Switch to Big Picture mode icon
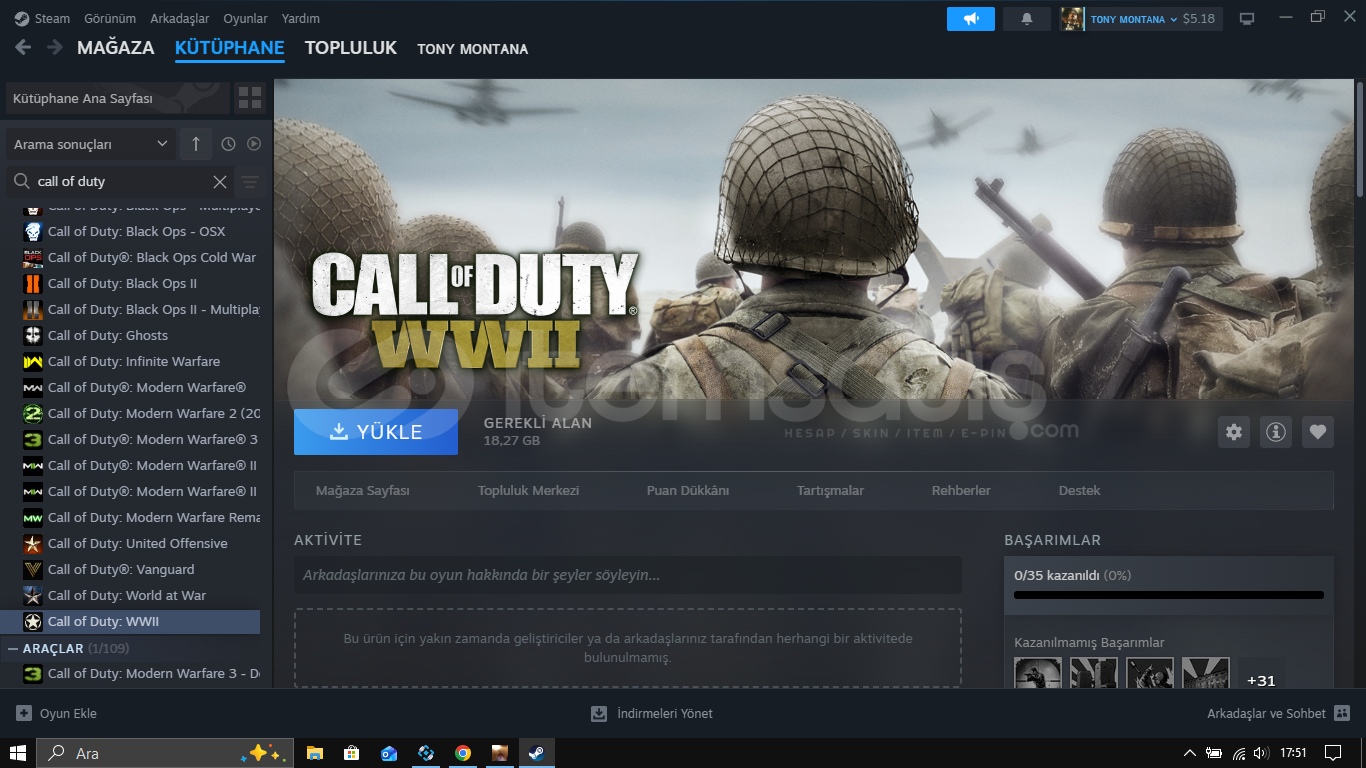This screenshot has width=1366, height=768. (x=1247, y=19)
